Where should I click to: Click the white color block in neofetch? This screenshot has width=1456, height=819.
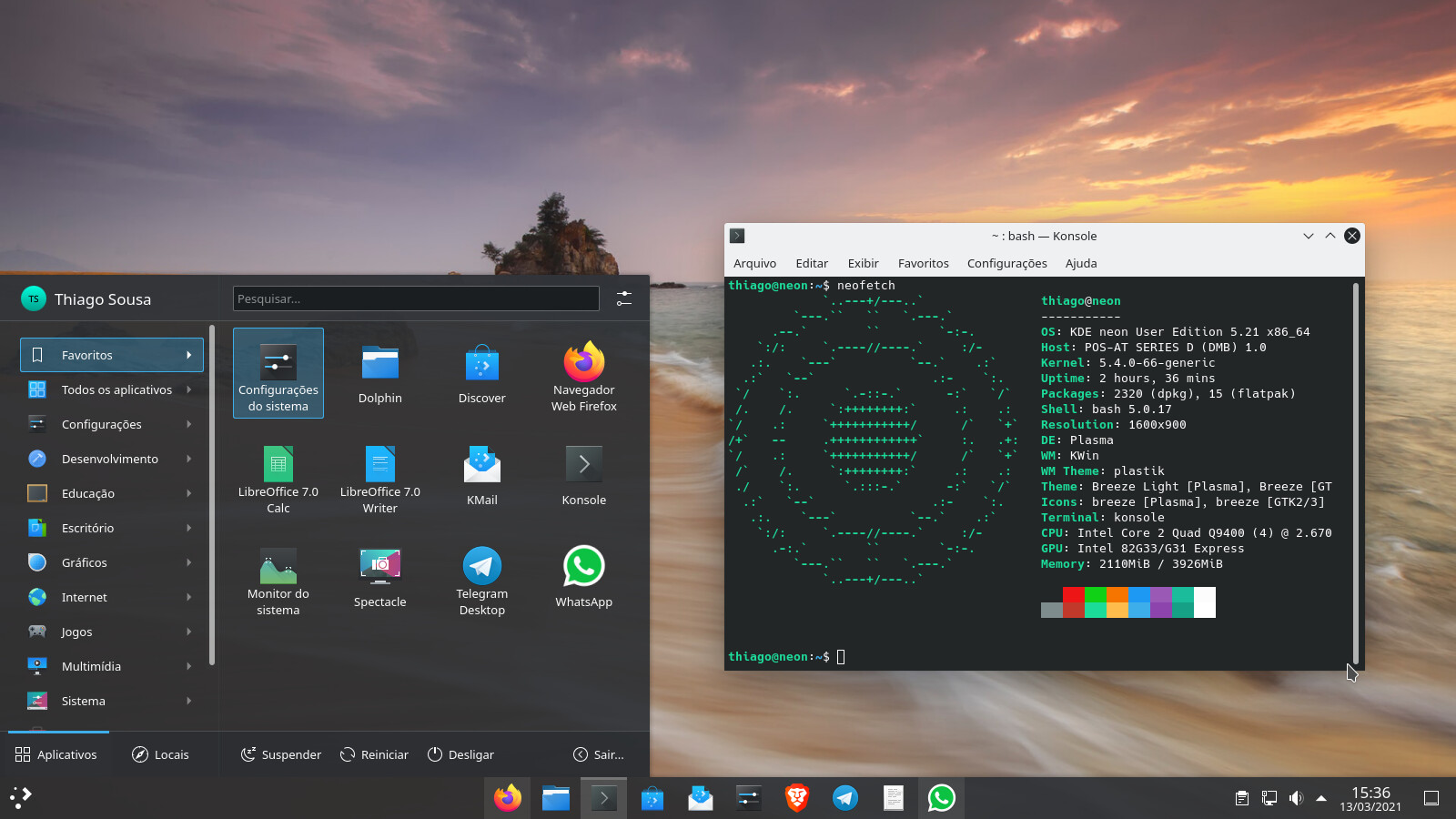pos(1205,602)
